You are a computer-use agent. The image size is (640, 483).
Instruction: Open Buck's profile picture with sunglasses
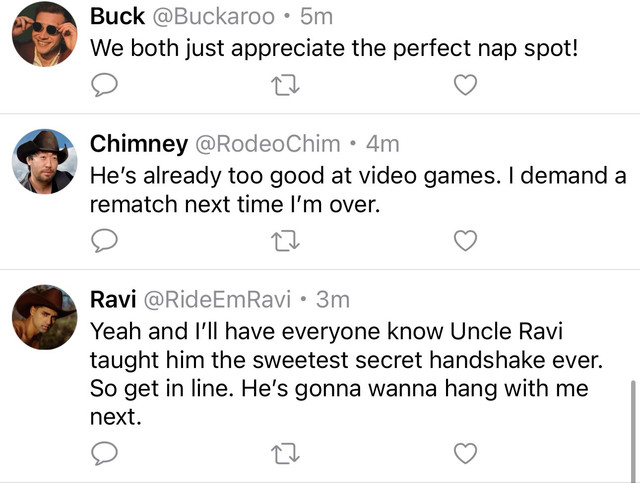point(44,34)
